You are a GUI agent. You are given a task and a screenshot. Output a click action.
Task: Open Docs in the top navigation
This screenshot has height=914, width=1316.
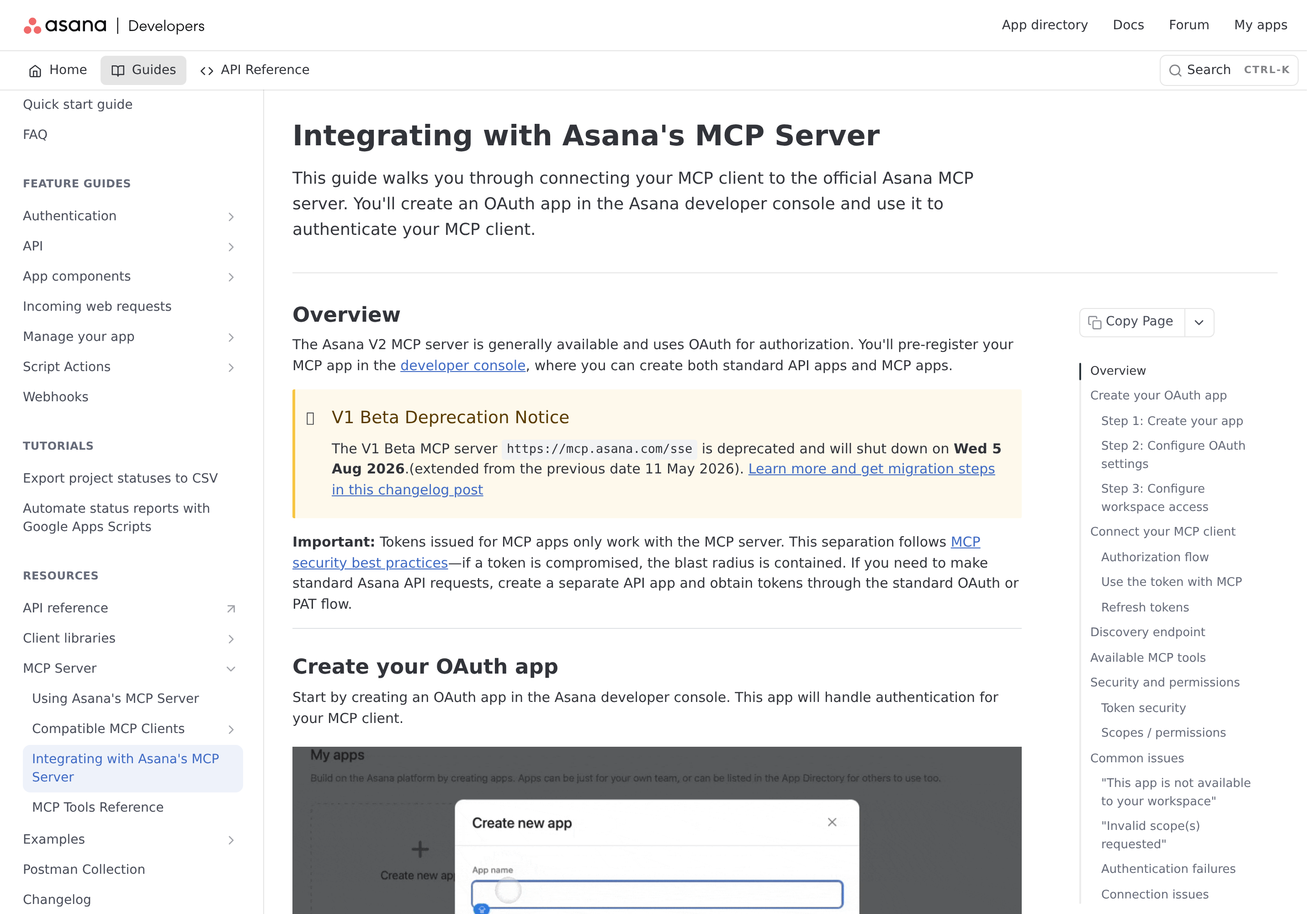[1128, 25]
